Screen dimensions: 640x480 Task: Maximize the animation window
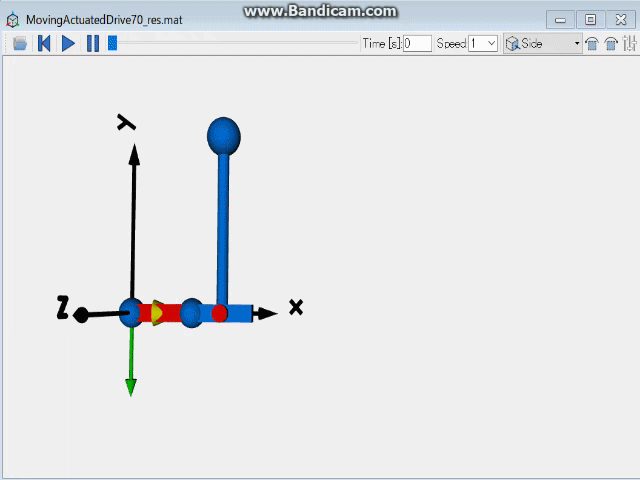pos(590,19)
